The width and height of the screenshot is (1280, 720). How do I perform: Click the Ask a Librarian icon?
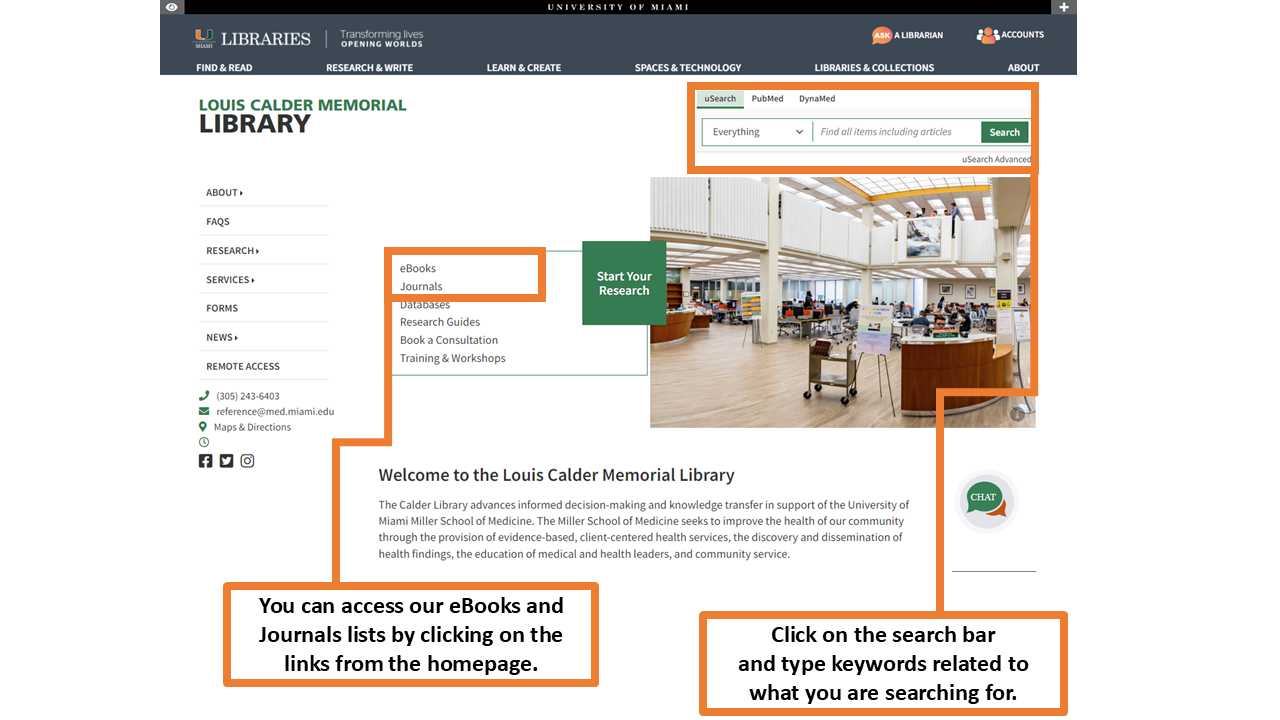pyautogui.click(x=881, y=35)
